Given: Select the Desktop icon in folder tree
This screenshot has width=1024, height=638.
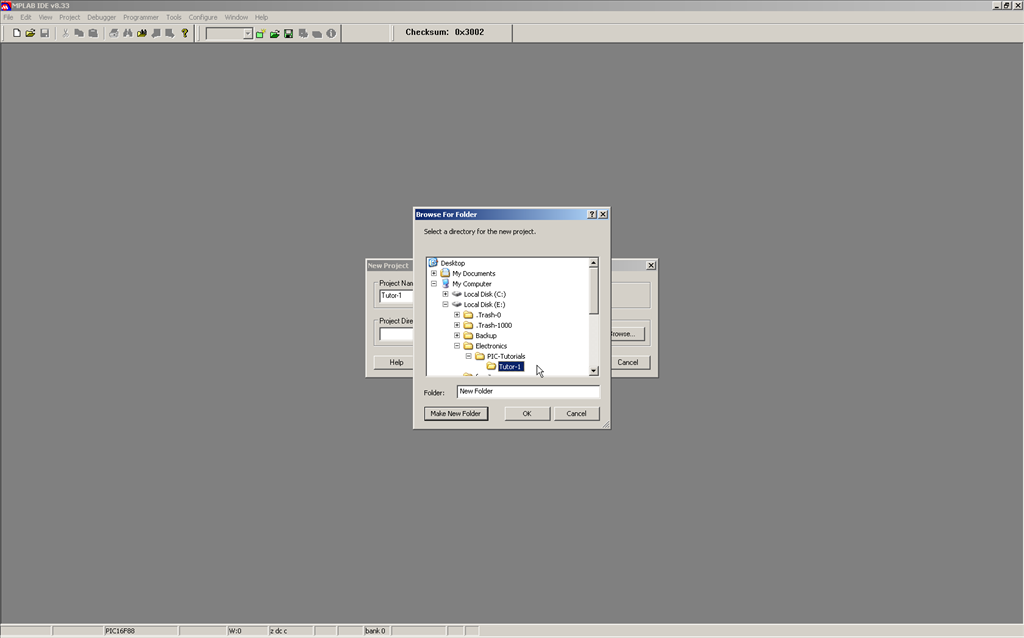Looking at the screenshot, I should click(x=433, y=263).
